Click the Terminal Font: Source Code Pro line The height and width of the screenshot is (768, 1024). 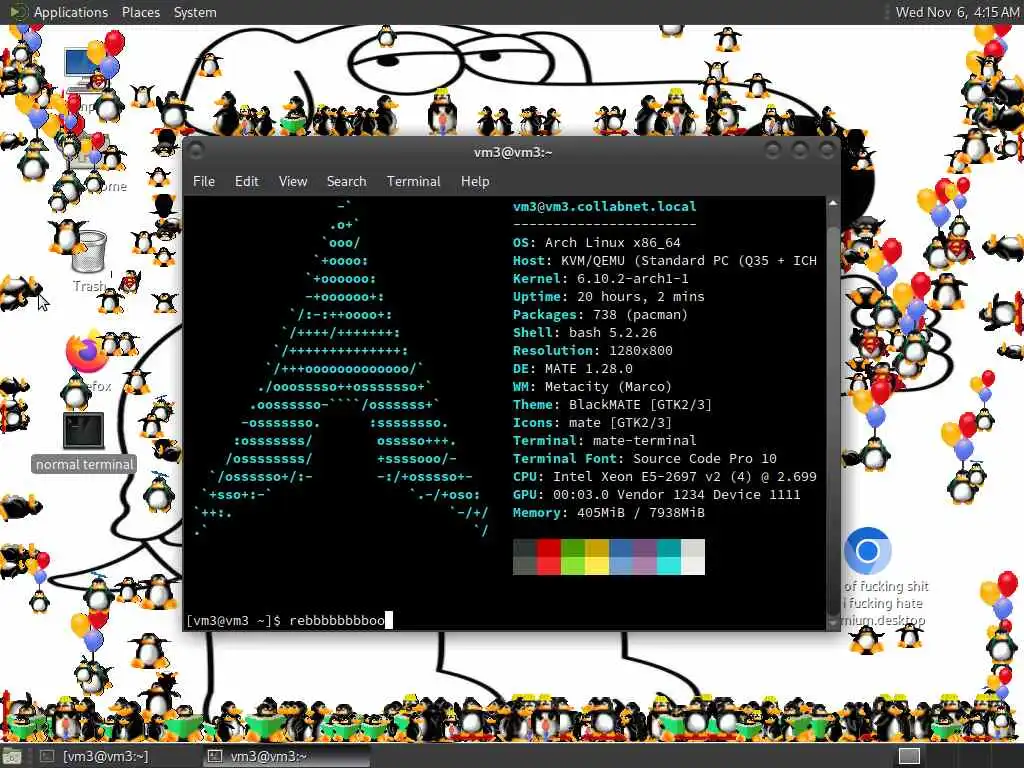(x=645, y=458)
